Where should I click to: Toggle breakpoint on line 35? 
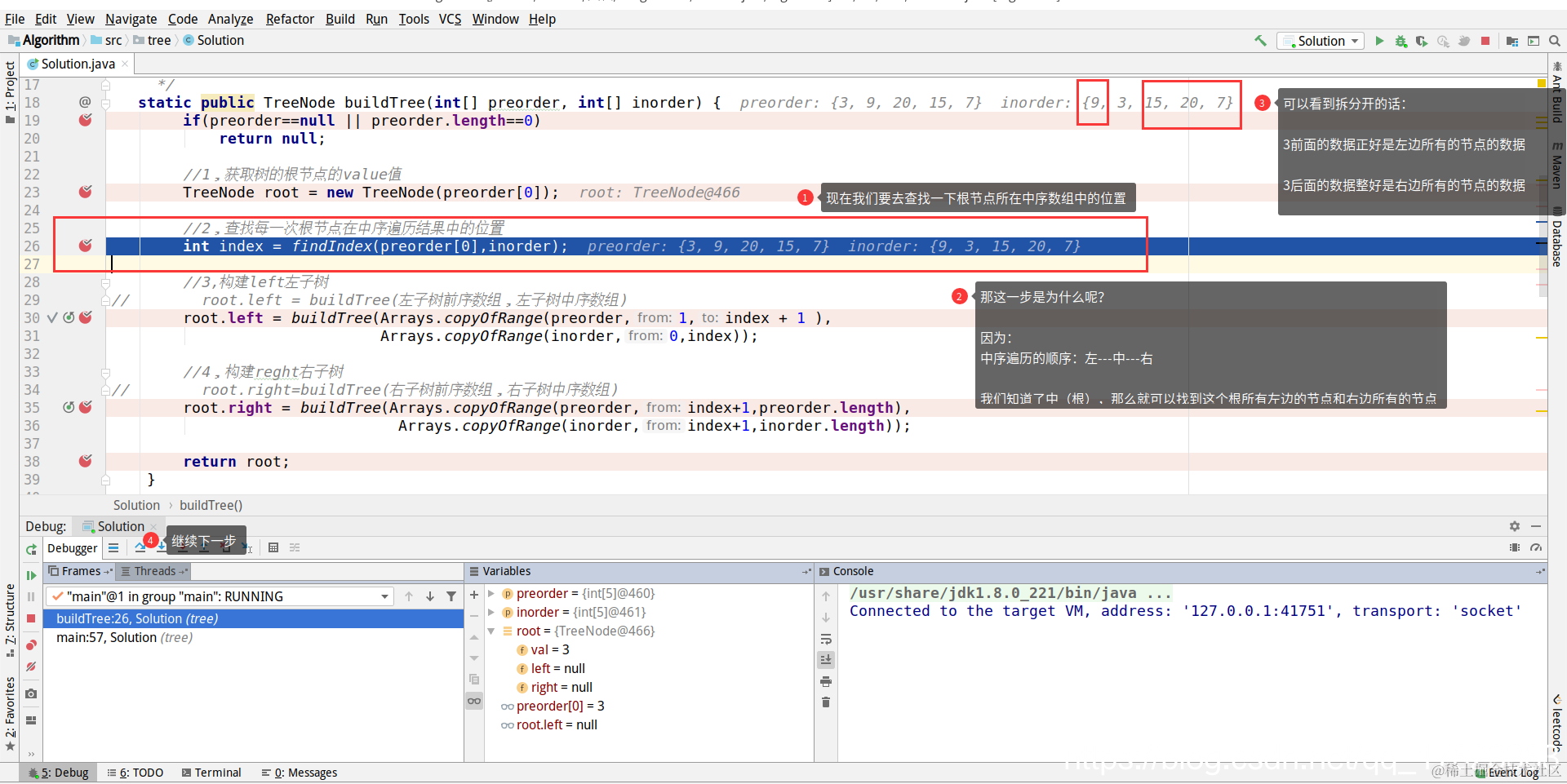(x=86, y=407)
